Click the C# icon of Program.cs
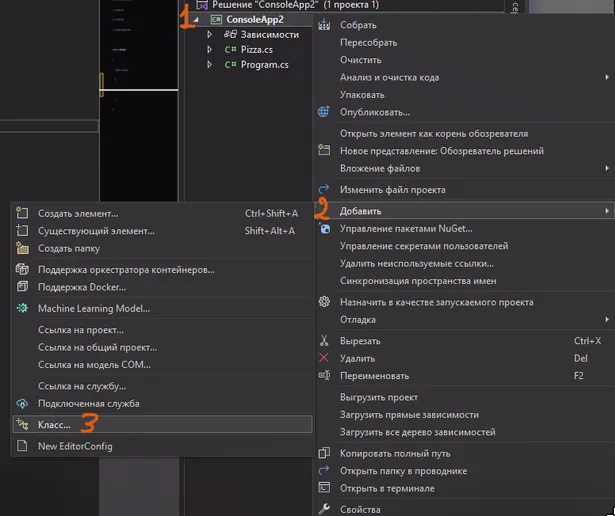This screenshot has width=615, height=516. click(230, 64)
